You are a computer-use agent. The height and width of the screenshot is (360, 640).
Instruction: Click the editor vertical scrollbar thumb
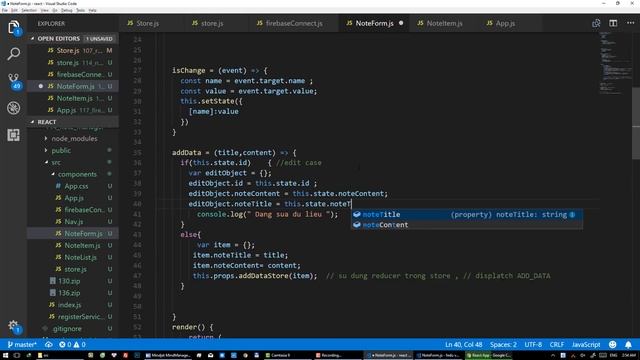click(636, 123)
